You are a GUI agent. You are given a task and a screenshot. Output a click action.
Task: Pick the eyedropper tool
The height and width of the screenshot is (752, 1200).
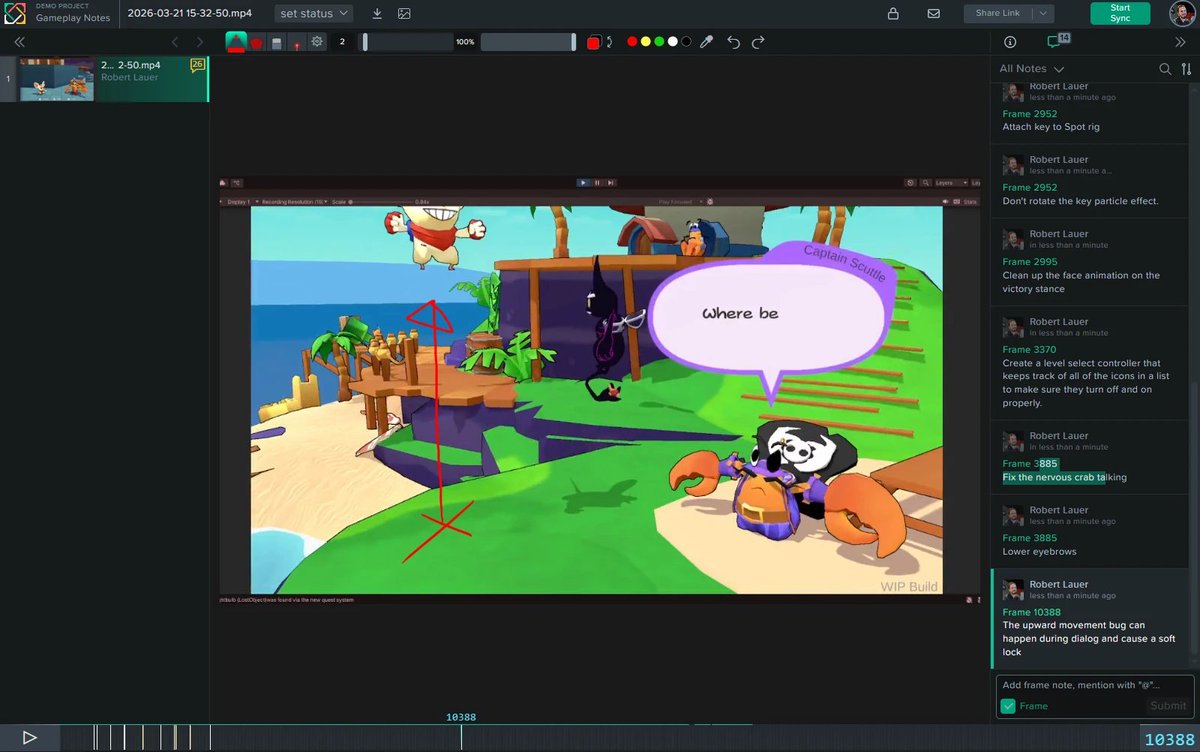point(706,42)
